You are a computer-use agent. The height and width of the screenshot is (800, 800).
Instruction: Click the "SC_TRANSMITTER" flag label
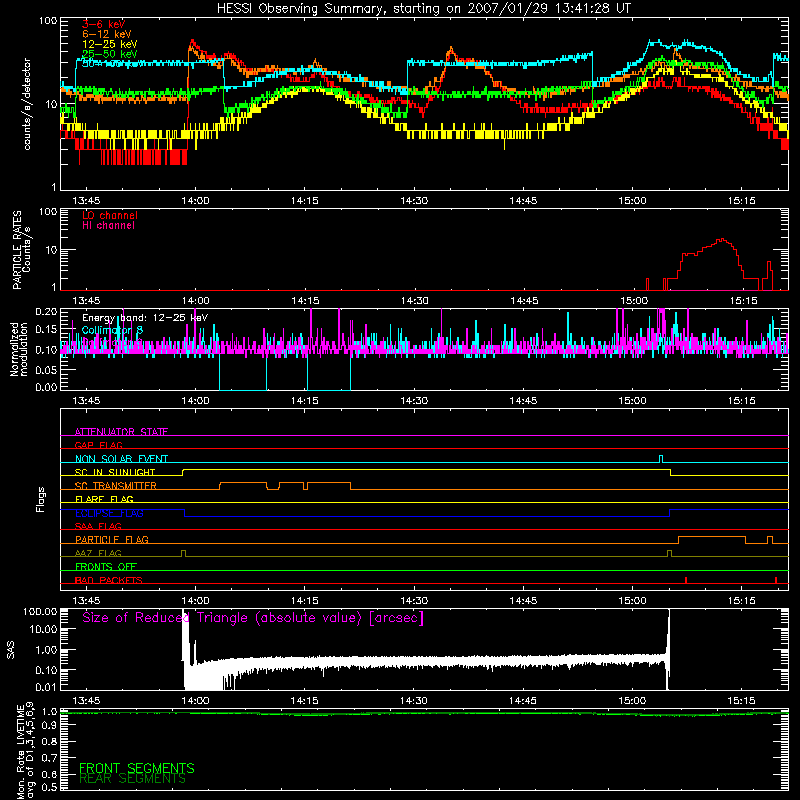116,485
